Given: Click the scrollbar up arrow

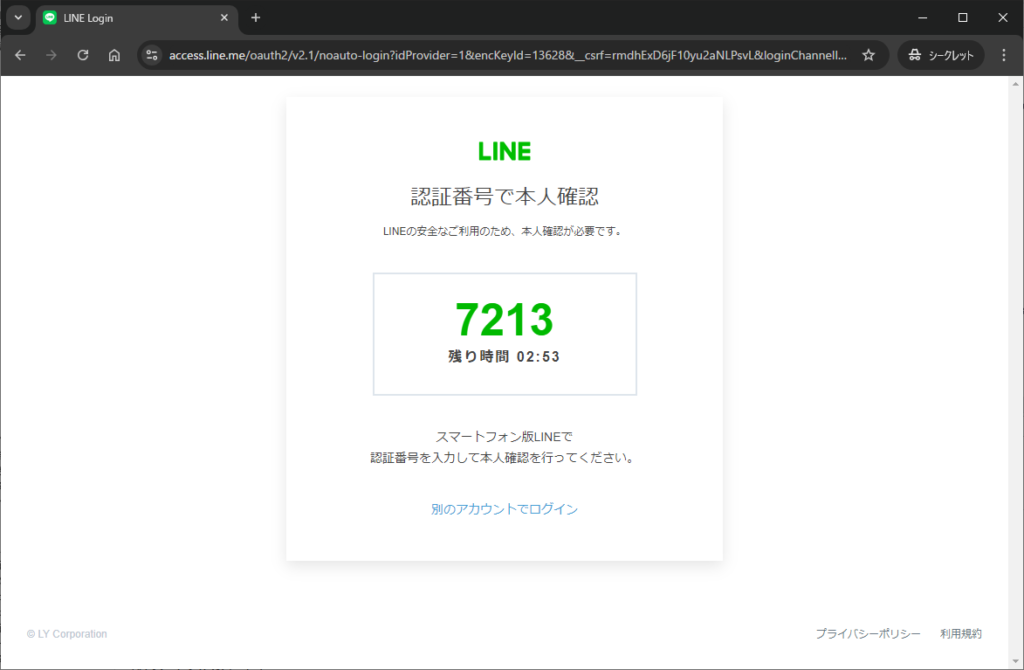Looking at the screenshot, I should point(1016,85).
